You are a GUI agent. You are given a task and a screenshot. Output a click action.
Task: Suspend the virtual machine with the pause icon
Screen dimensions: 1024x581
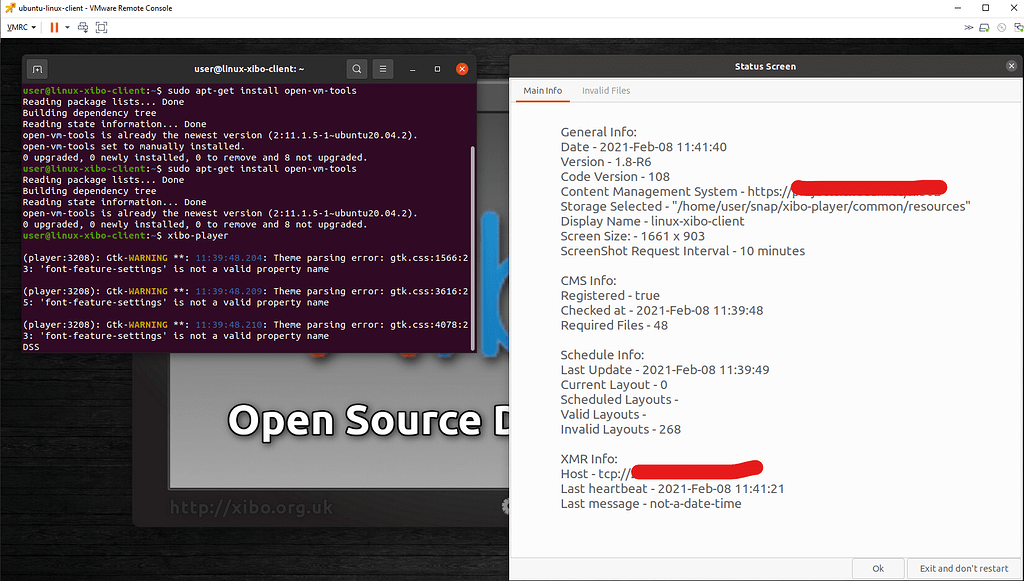pyautogui.click(x=55, y=27)
